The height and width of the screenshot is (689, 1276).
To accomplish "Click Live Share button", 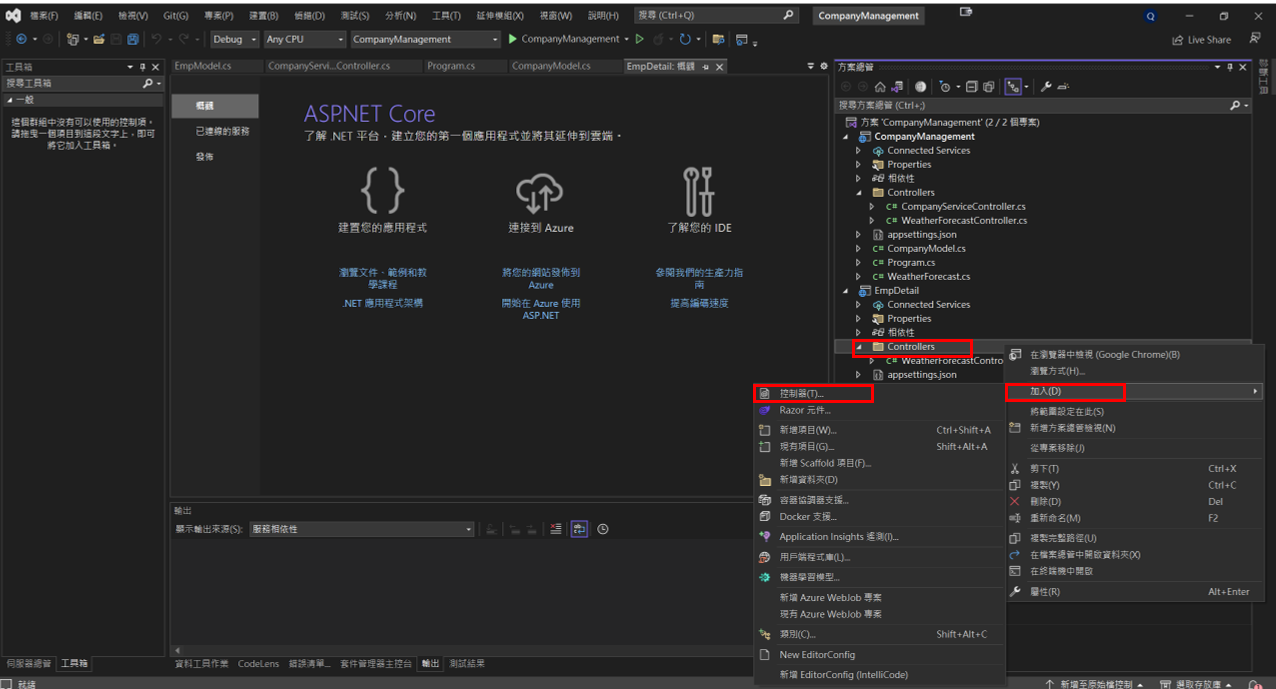I will (1201, 40).
